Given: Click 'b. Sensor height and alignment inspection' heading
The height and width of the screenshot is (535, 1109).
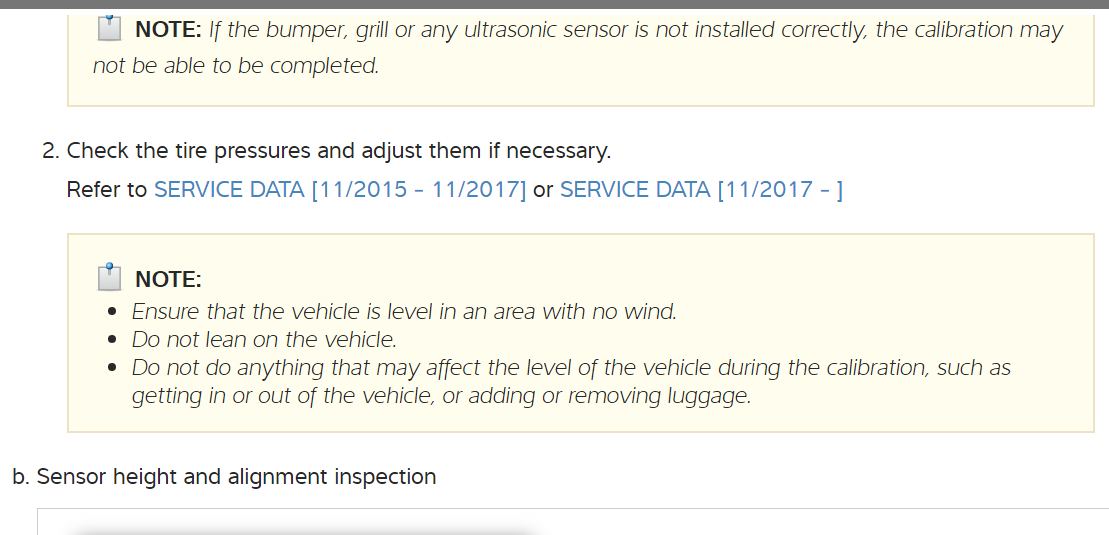Looking at the screenshot, I should tap(224, 477).
